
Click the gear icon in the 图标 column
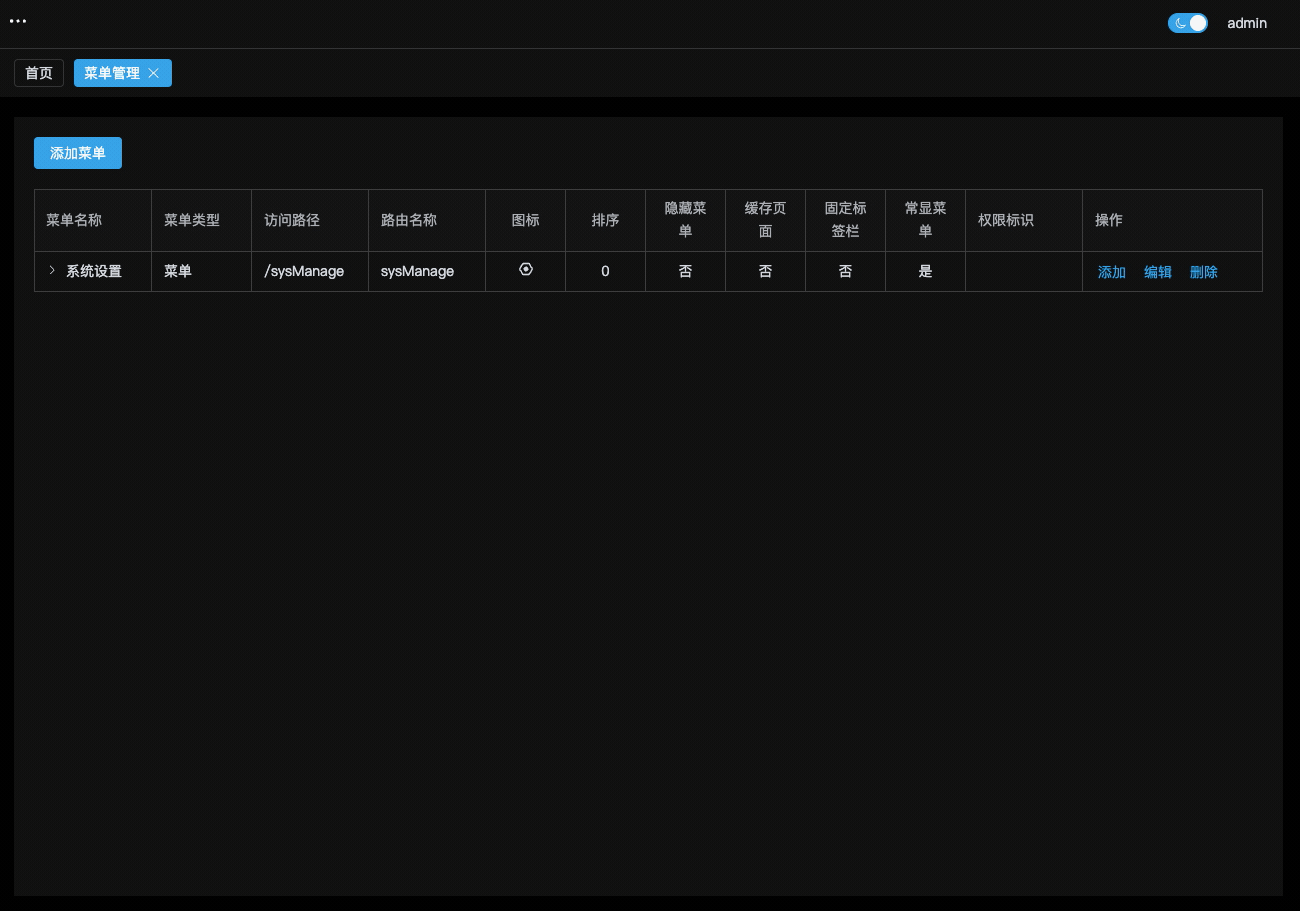[x=525, y=270]
